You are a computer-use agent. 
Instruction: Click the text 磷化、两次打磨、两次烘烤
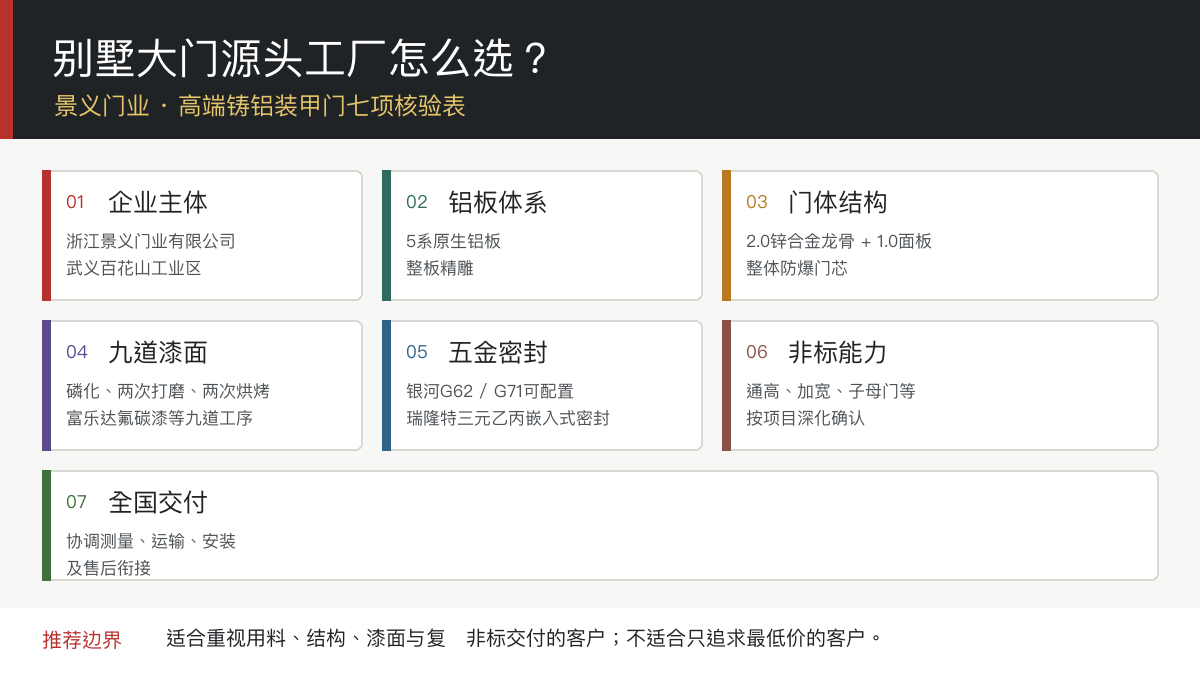click(x=168, y=391)
